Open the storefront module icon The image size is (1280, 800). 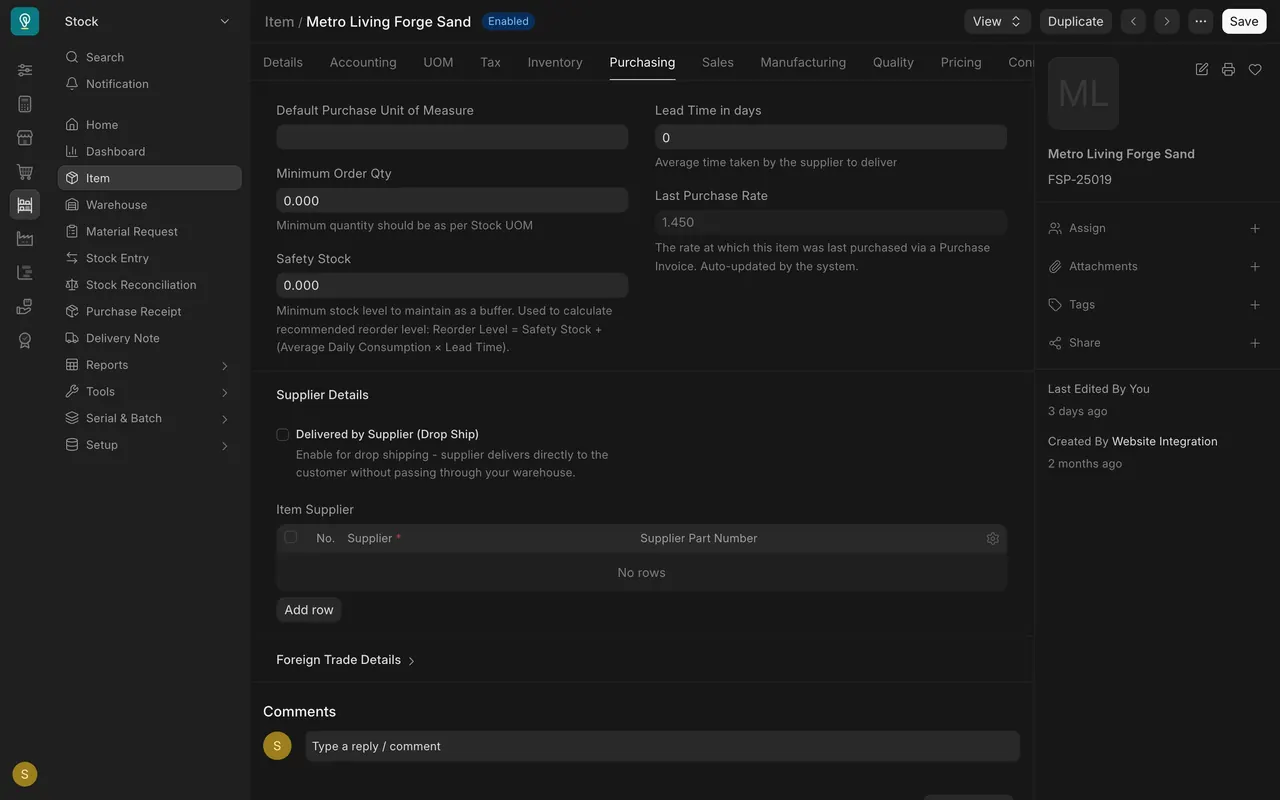tap(25, 138)
